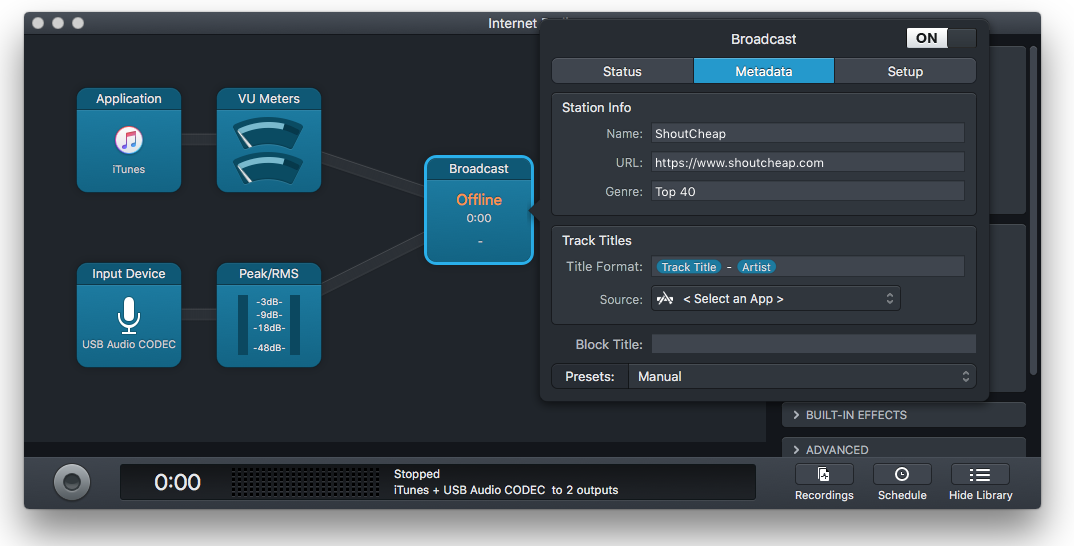The image size is (1074, 546).
Task: Open the Schedule clock icon
Action: (902, 474)
